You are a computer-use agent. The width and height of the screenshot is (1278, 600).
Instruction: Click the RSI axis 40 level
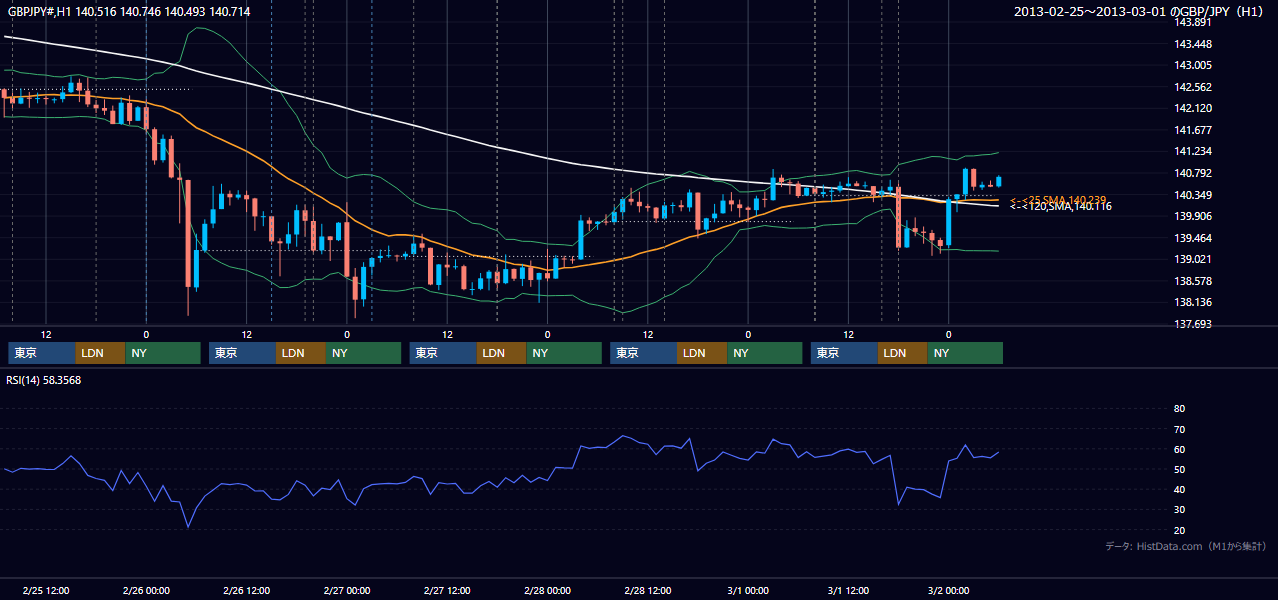click(1179, 489)
